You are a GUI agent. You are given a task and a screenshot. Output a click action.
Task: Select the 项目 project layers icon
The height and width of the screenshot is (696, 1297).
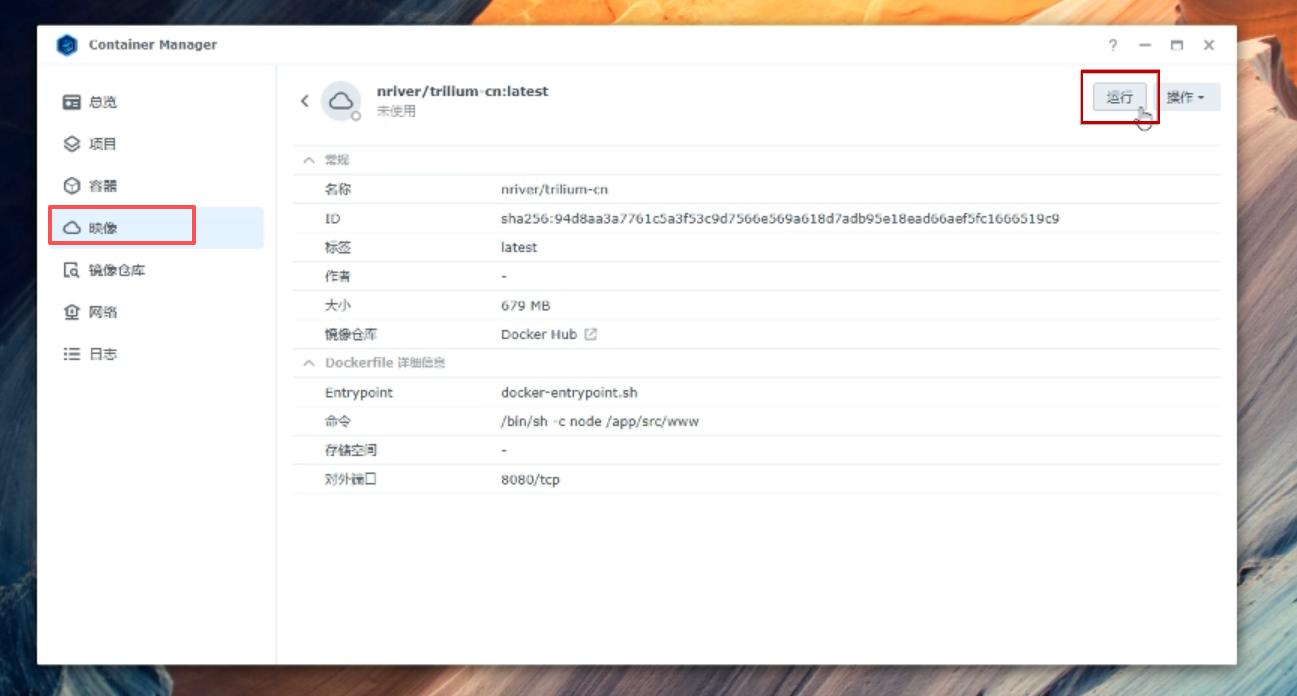(x=71, y=144)
